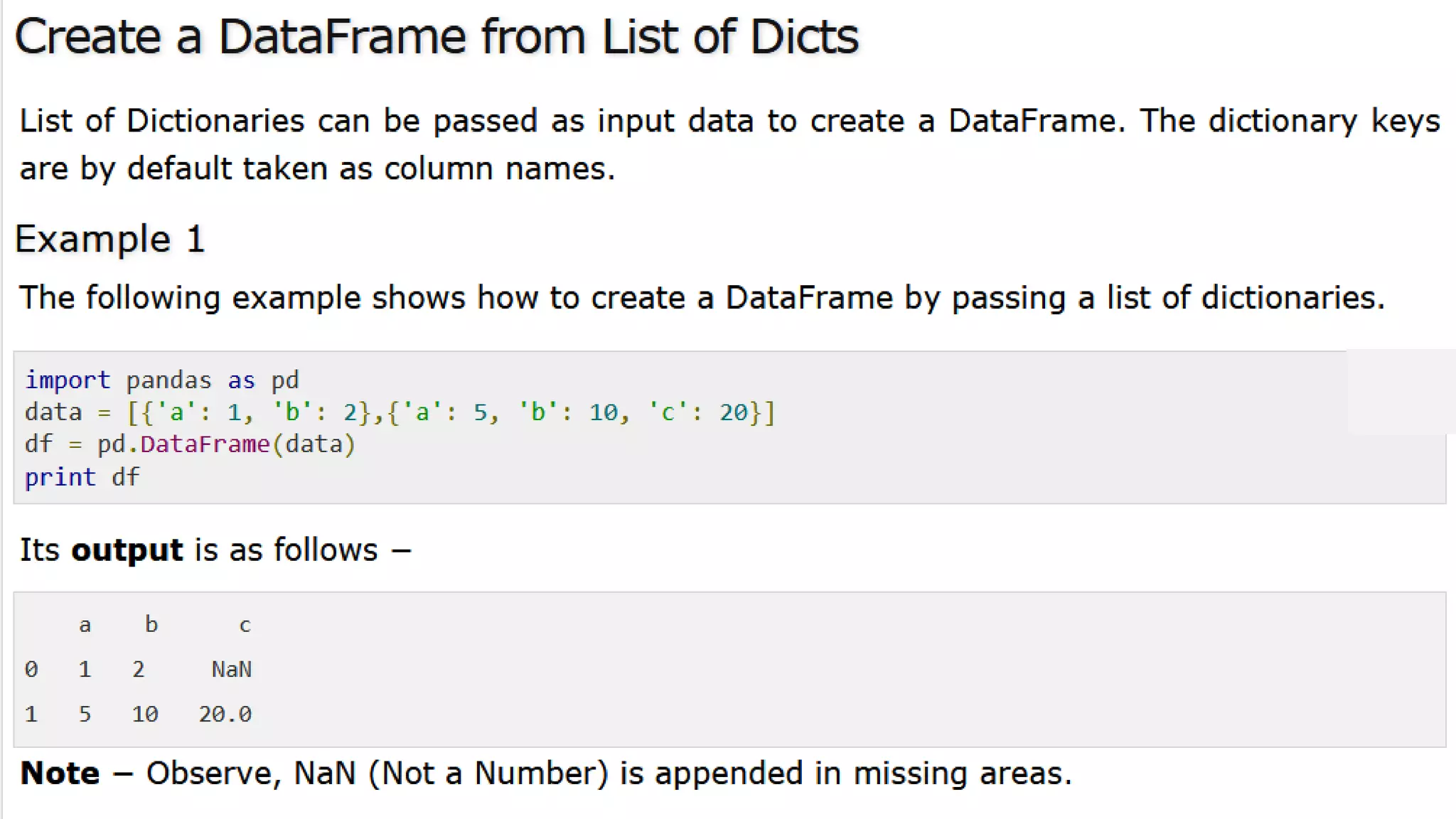Click the value '10' in output row 1
This screenshot has height=819, width=1456.
[145, 714]
